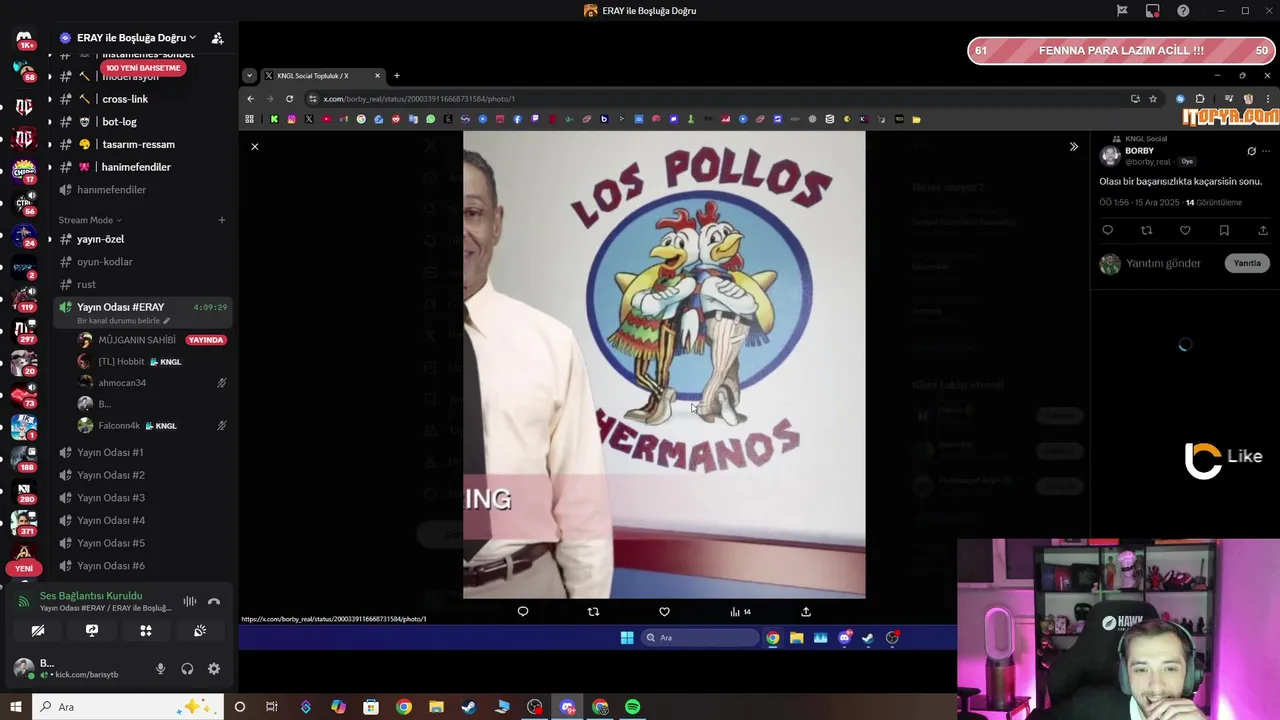Invite people to the server
This screenshot has height=720, width=1280.
pos(217,38)
